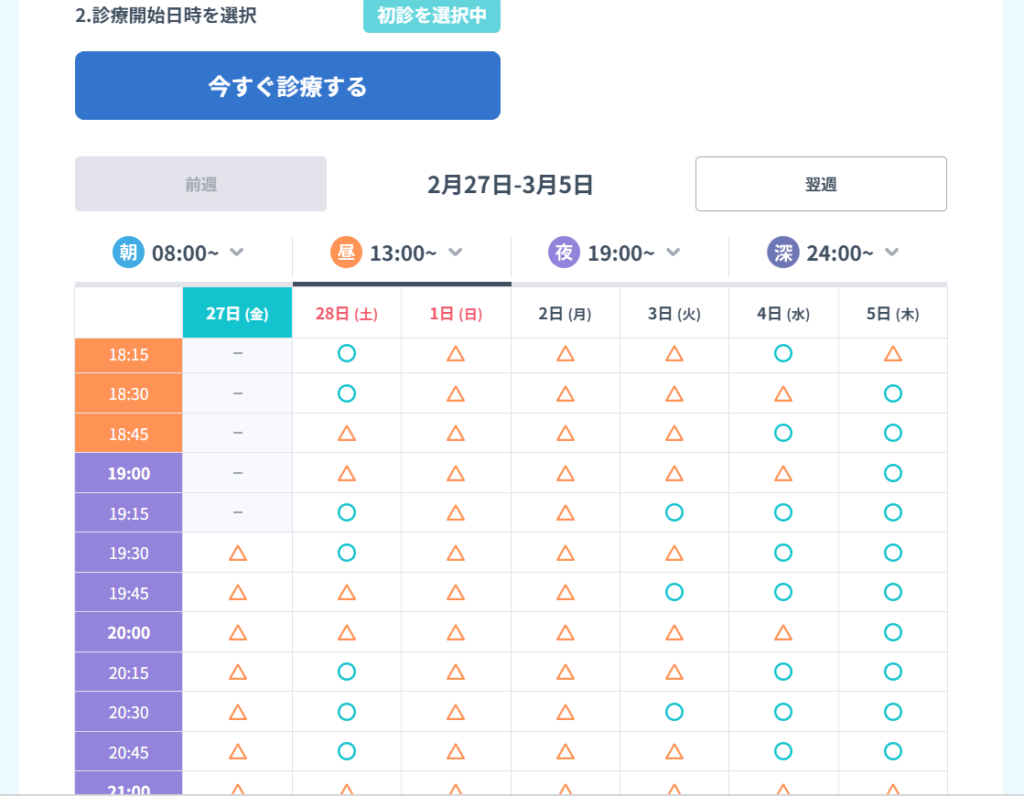Choose the circle slot for 5日 at 19:00

[x=893, y=472]
